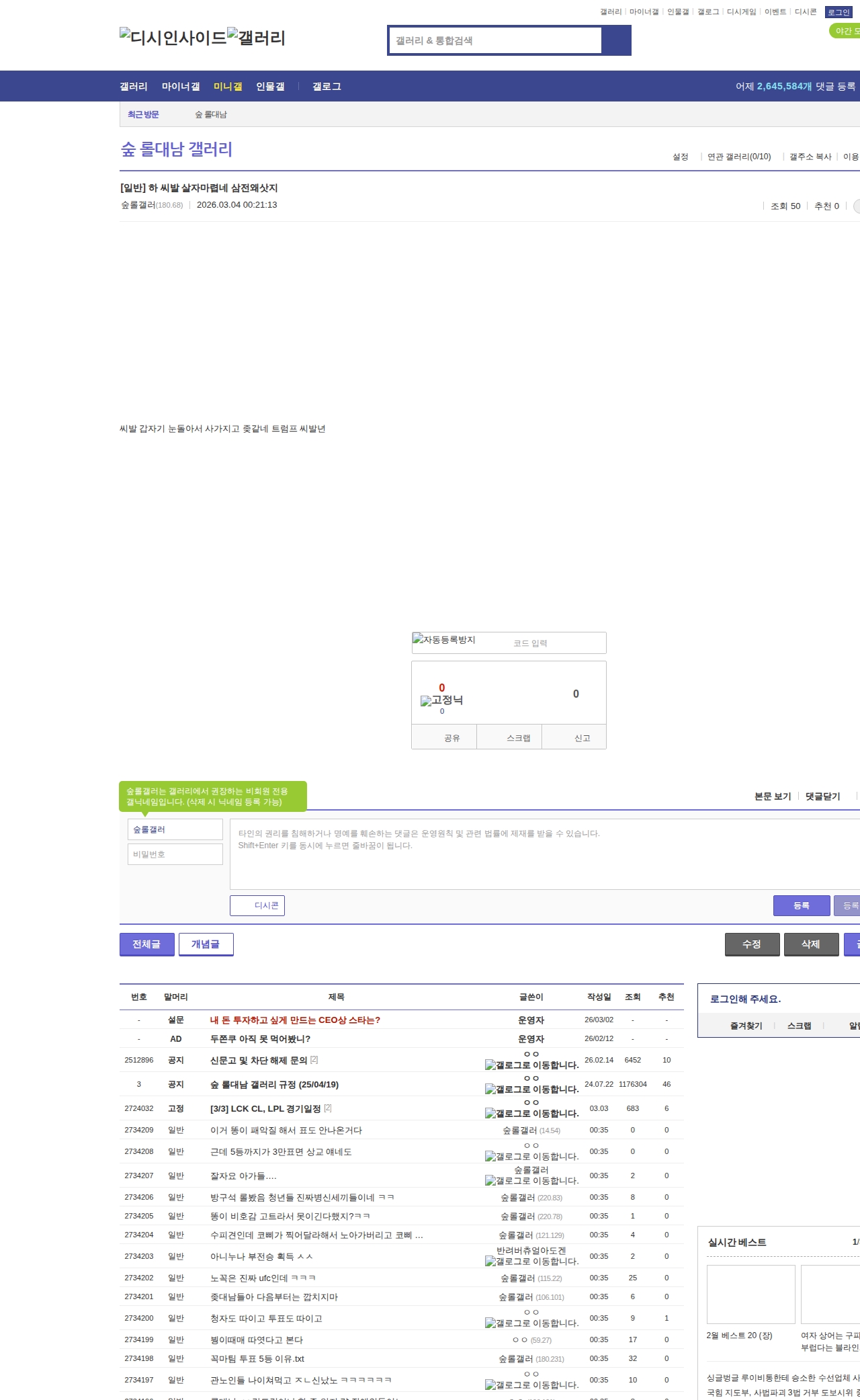Click 이벤트 in top utility links
Image resolution: width=860 pixels, height=1400 pixels.
tap(775, 12)
